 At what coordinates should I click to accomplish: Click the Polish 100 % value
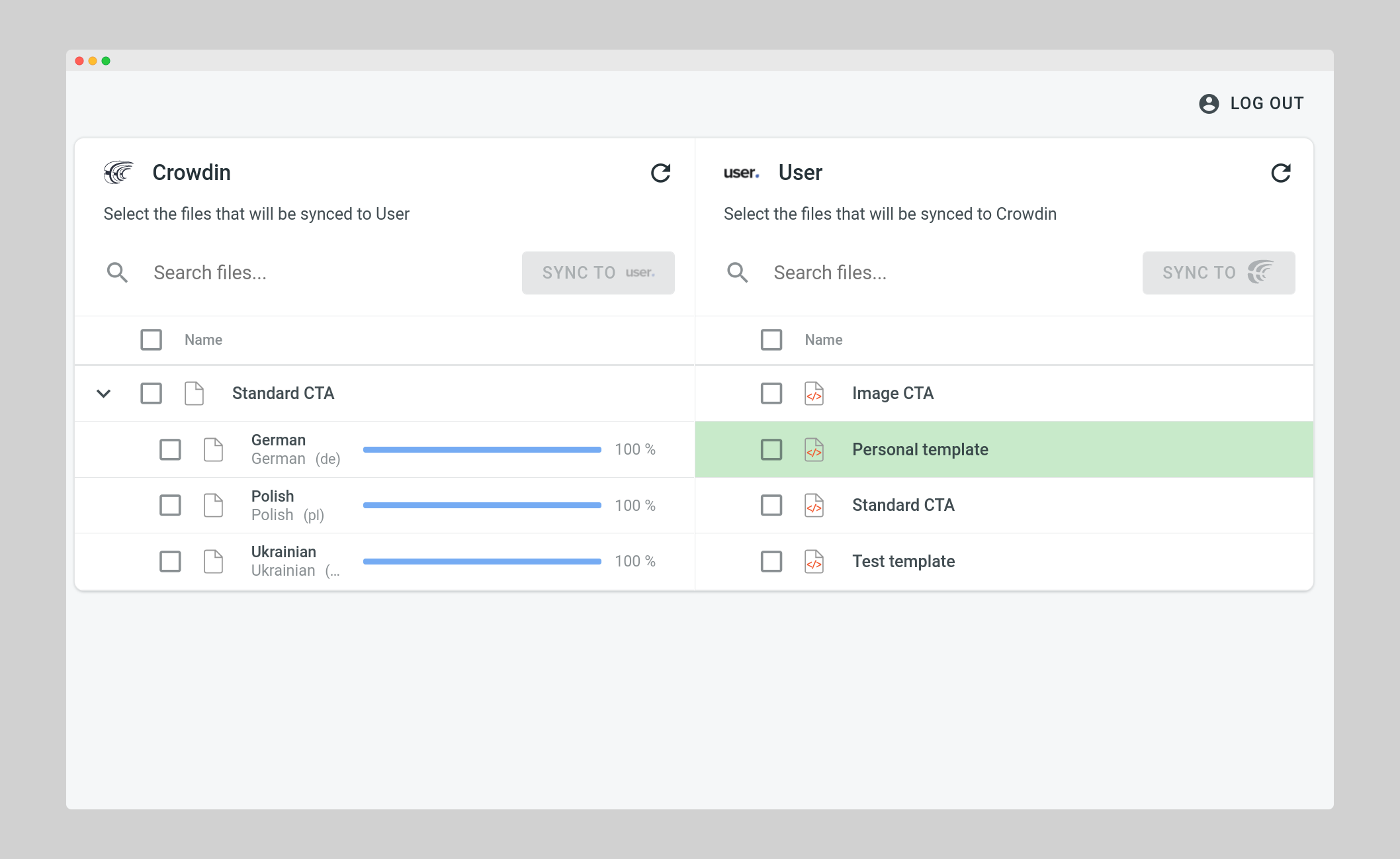pyautogui.click(x=635, y=506)
